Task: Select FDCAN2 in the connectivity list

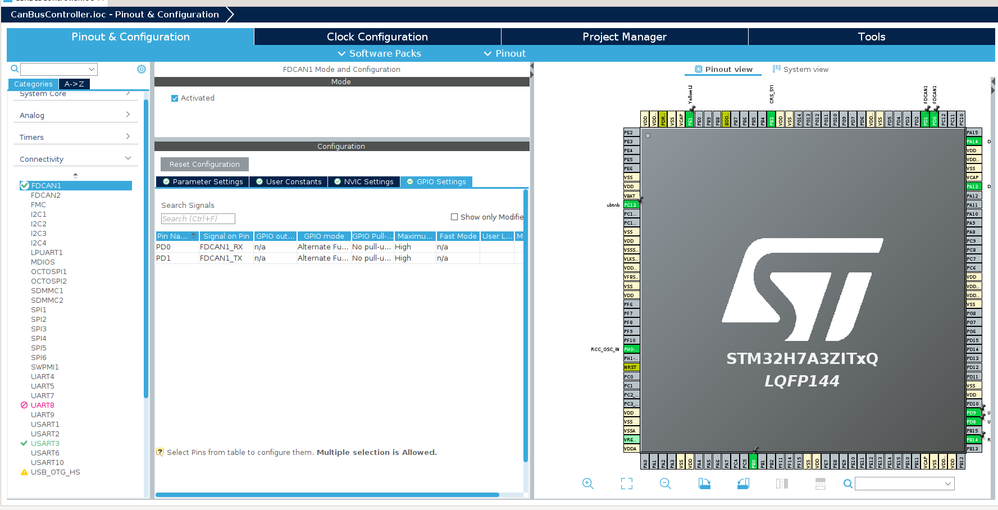Action: click(x=45, y=195)
